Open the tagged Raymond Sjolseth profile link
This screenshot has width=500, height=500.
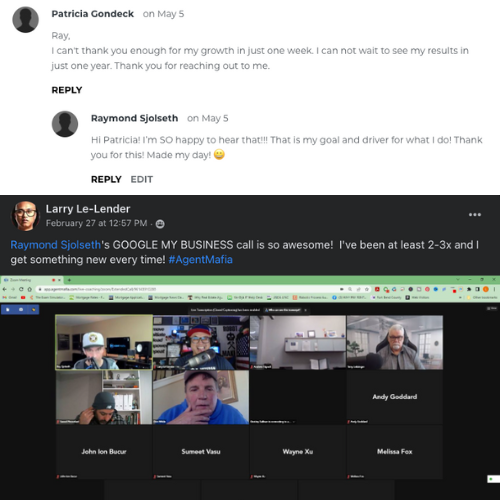click(x=55, y=245)
